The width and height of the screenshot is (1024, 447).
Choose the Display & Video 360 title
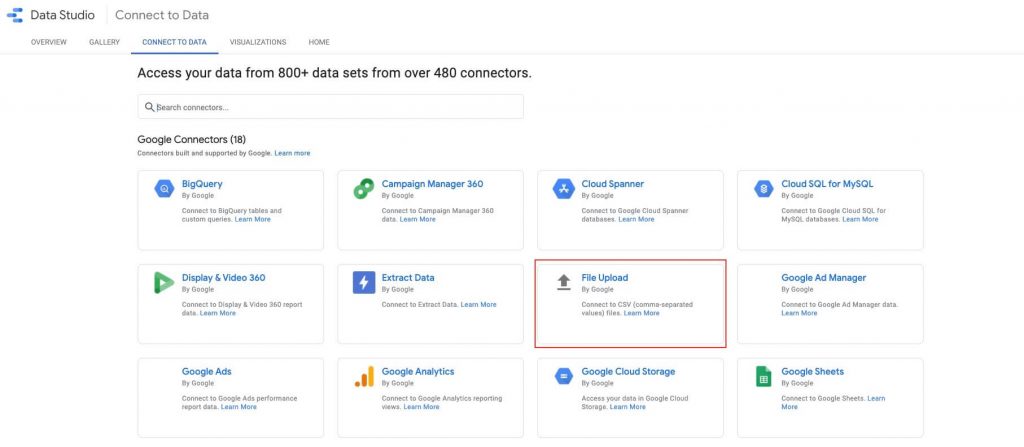click(223, 278)
